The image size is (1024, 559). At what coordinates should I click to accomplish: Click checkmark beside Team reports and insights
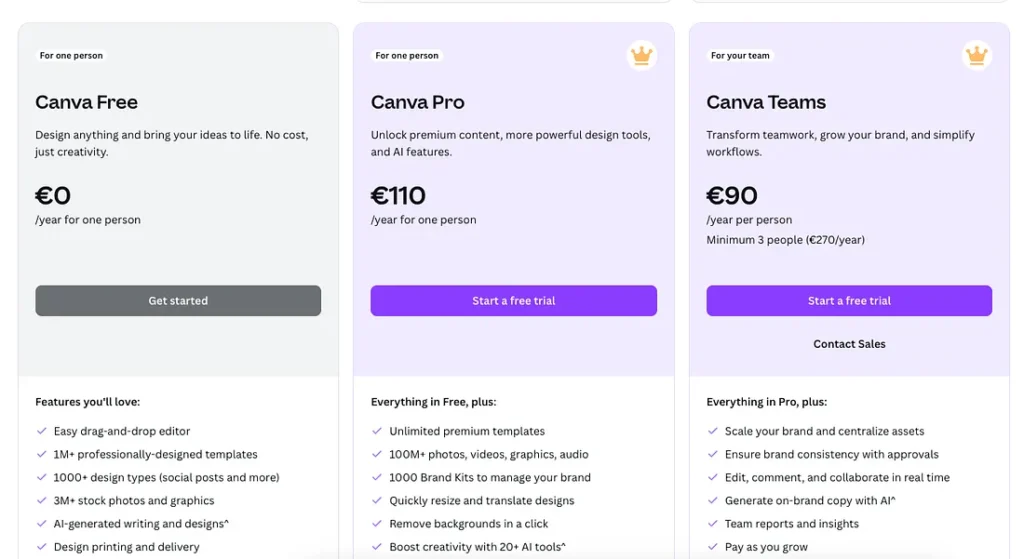tap(713, 524)
